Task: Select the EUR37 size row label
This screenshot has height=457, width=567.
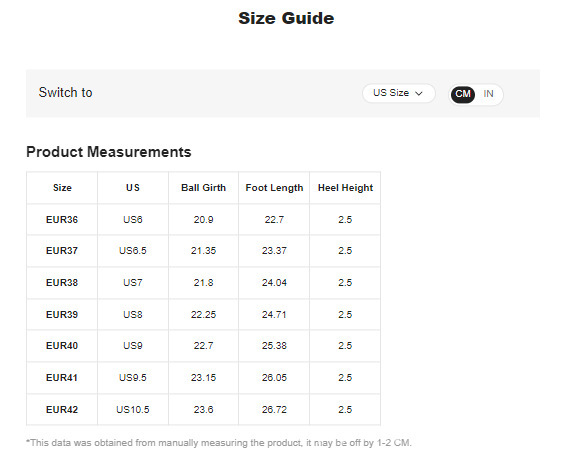Action: pyautogui.click(x=62, y=251)
